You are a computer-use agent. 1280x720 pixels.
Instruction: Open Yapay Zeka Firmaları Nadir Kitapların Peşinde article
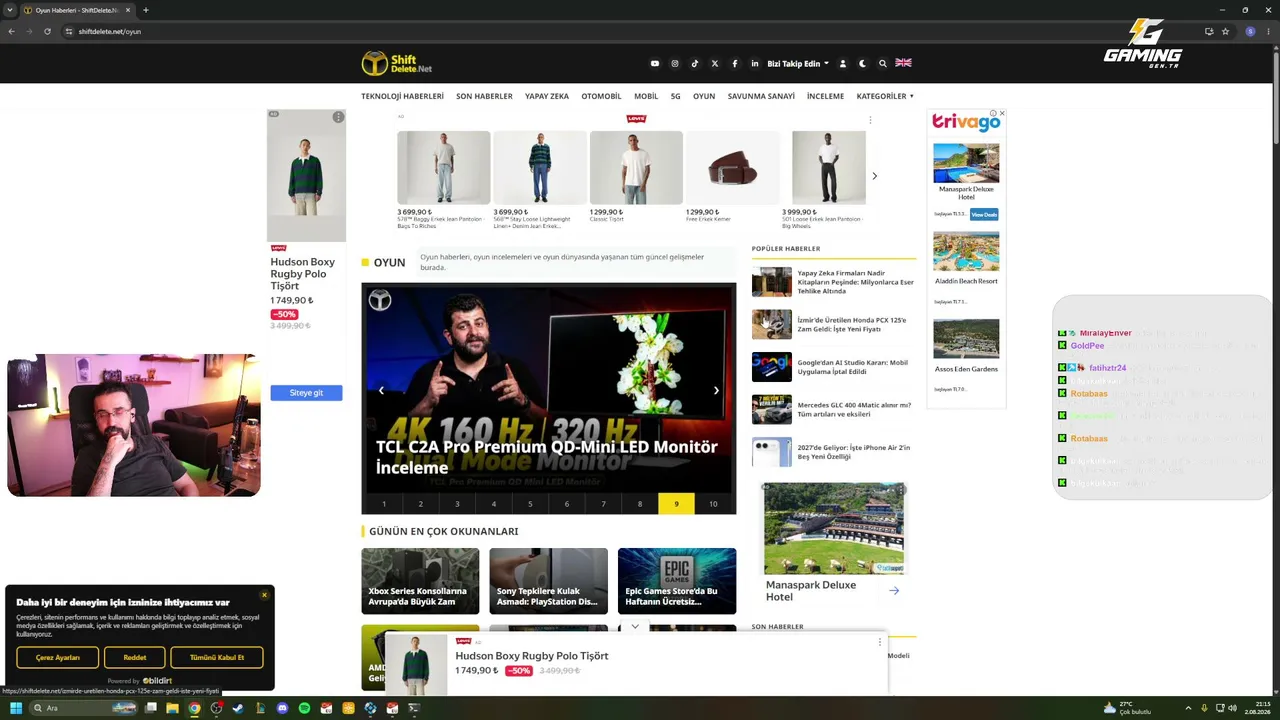(x=855, y=282)
